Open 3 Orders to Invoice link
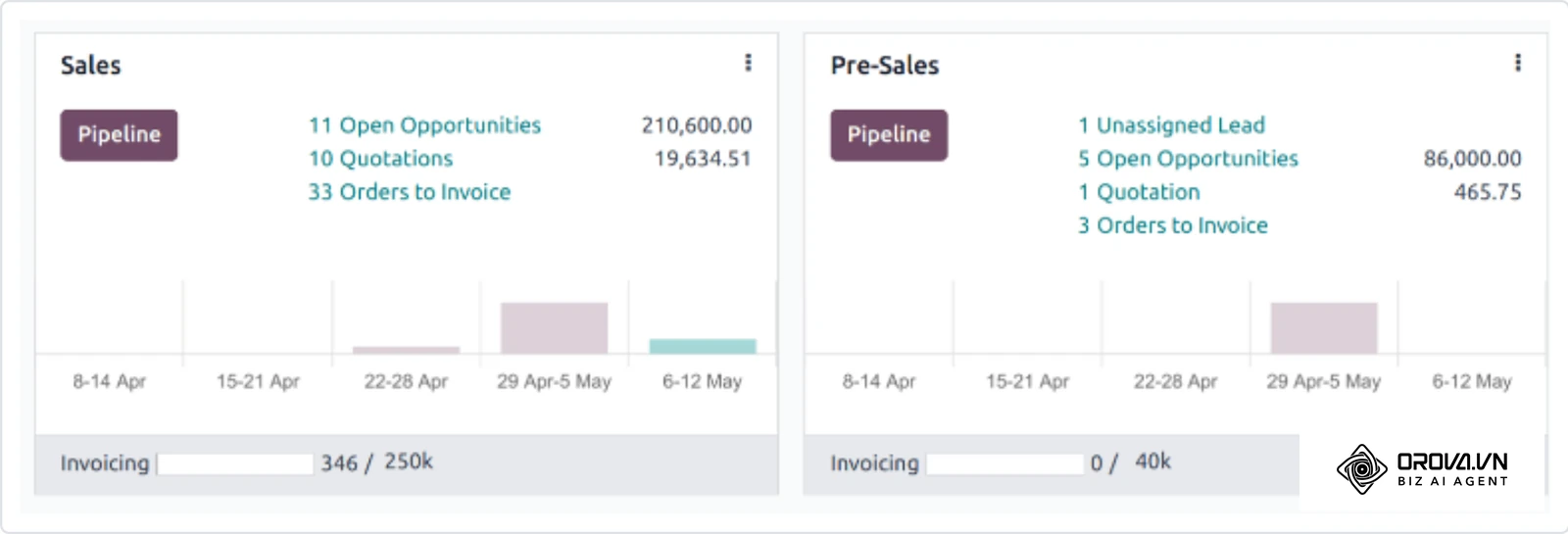Screen dimensions: 1568x534 point(1173,225)
